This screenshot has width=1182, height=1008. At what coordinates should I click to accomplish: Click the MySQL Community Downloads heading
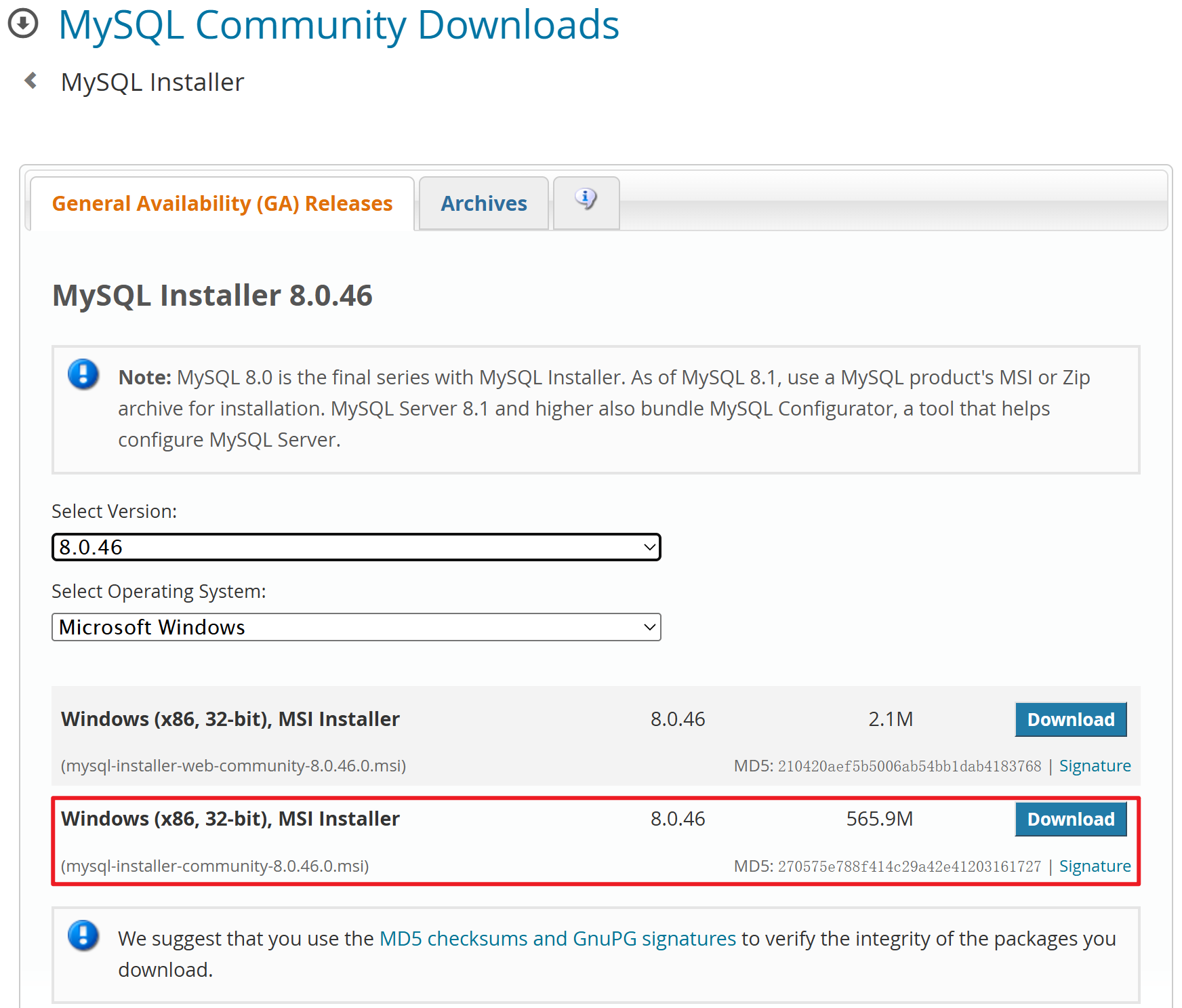click(x=339, y=25)
